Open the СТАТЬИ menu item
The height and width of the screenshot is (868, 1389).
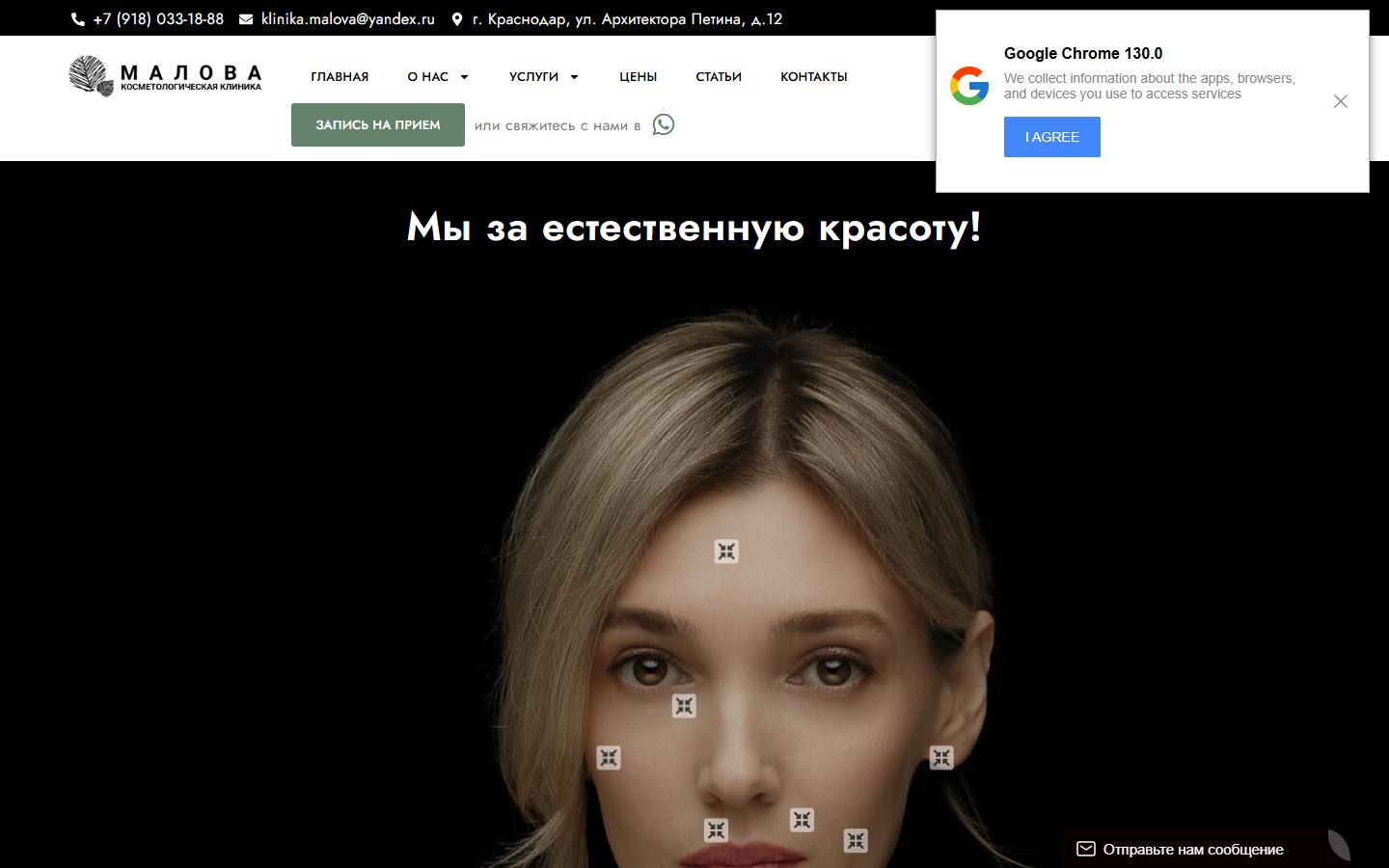pos(719,77)
